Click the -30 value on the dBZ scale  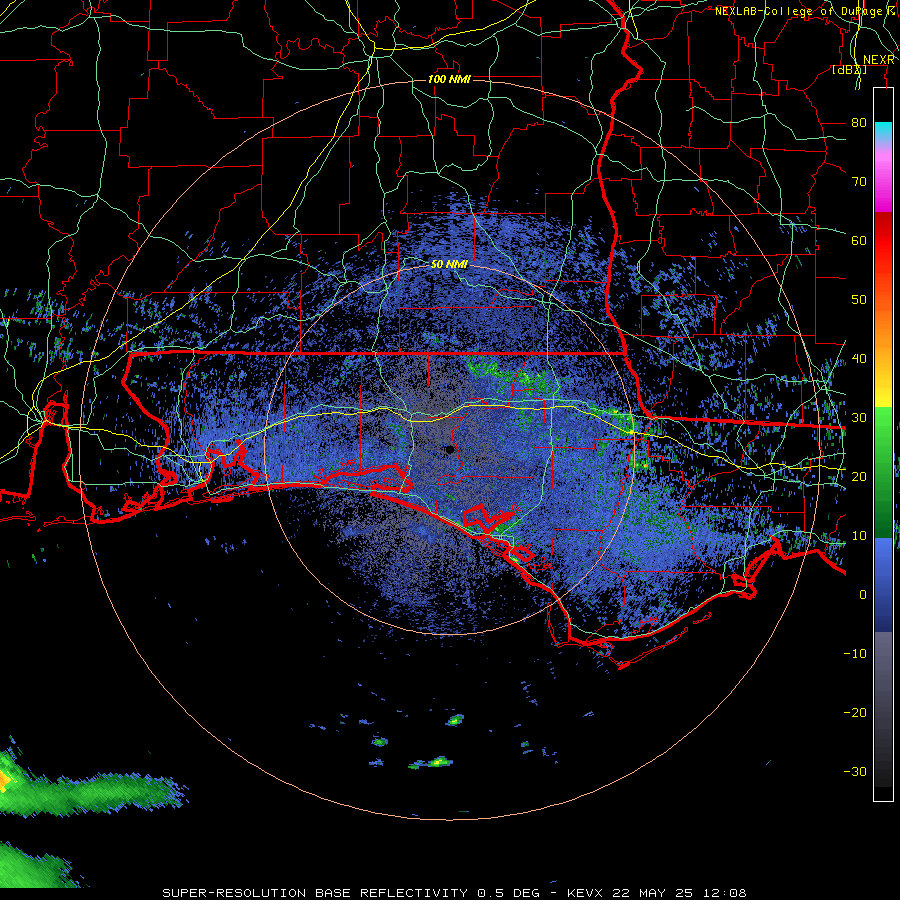pos(855,771)
